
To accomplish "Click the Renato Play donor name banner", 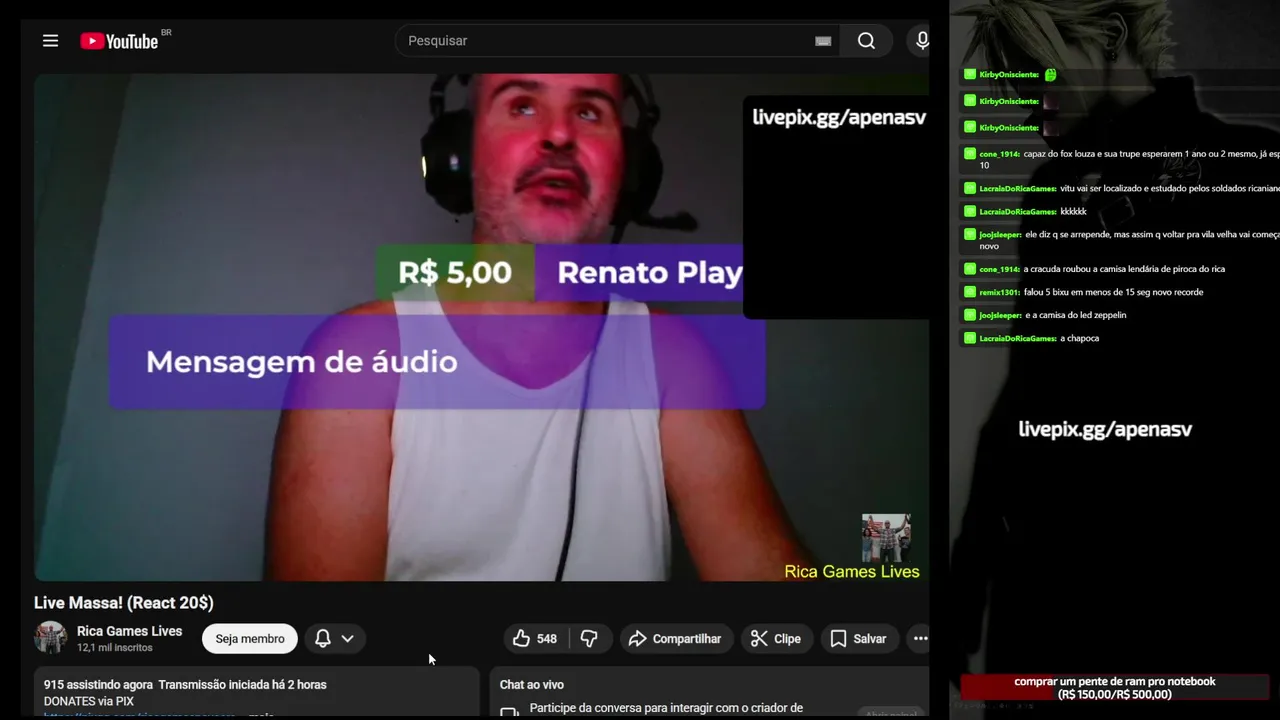I will 640,273.
